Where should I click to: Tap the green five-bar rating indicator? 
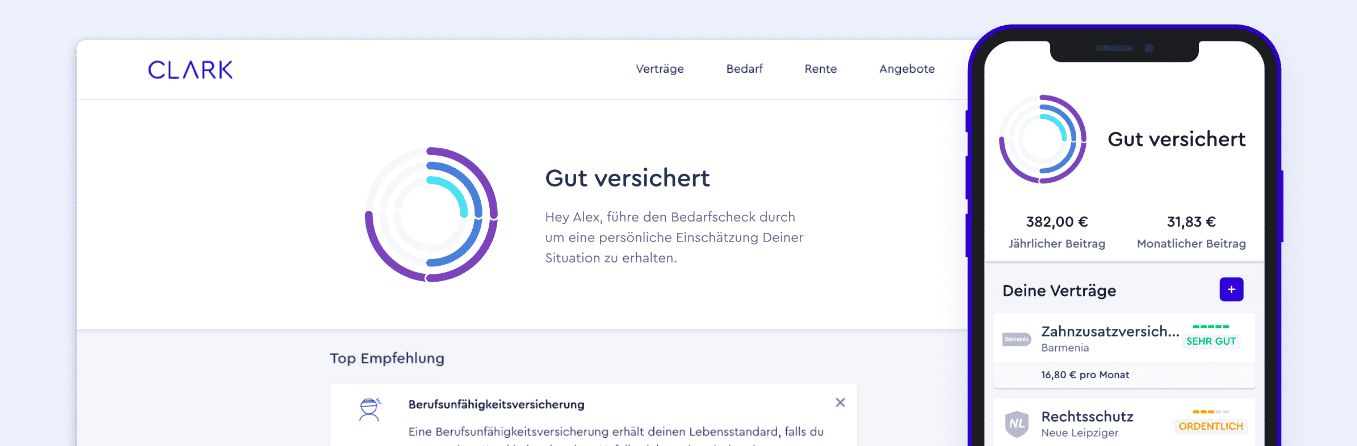point(1211,326)
